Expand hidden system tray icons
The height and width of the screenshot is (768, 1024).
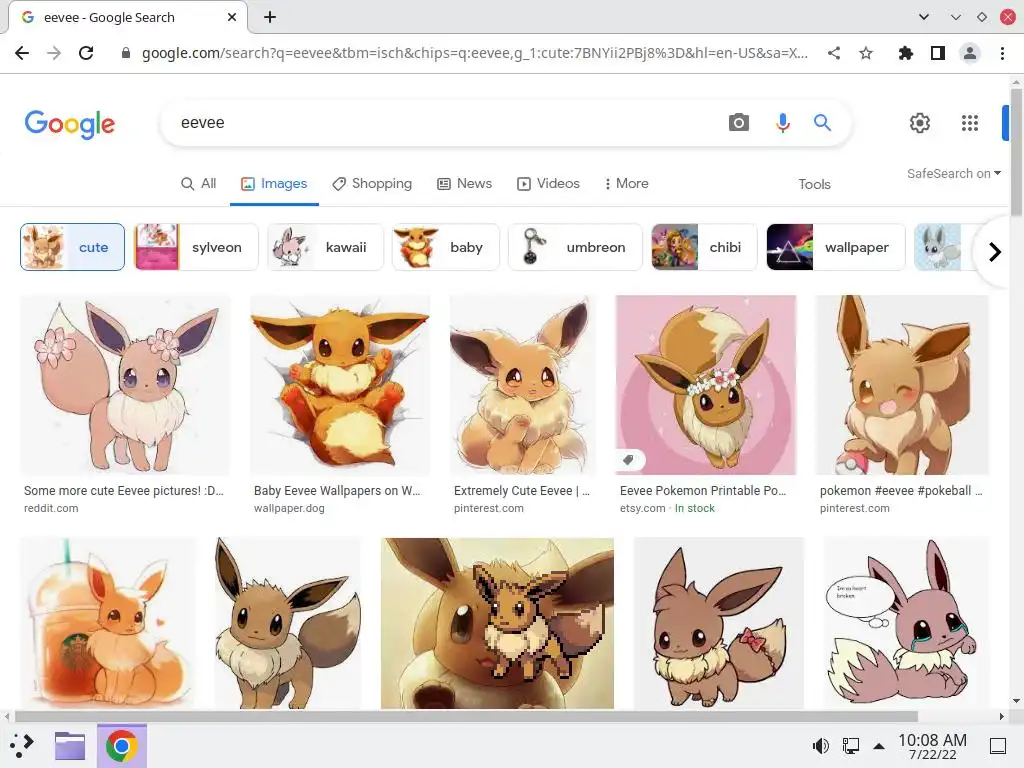(879, 746)
